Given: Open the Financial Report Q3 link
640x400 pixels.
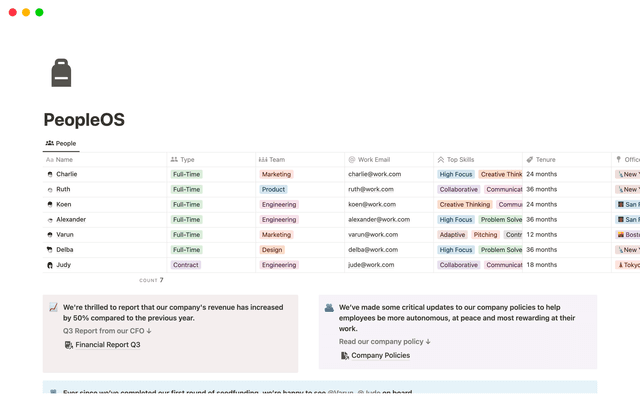Looking at the screenshot, I should (107, 344).
